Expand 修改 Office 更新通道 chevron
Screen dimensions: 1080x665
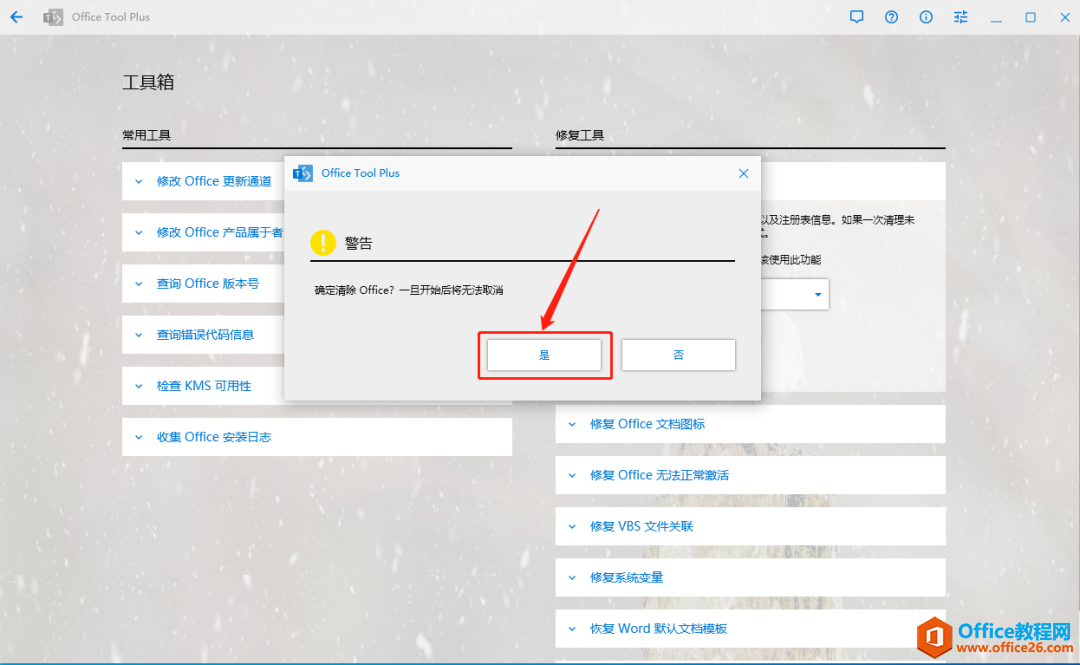coord(139,181)
